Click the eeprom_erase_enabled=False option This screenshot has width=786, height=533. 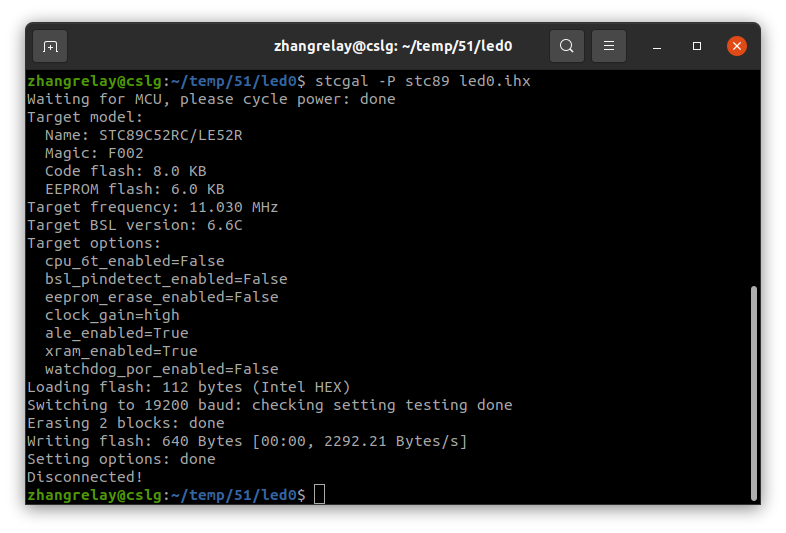pos(162,298)
